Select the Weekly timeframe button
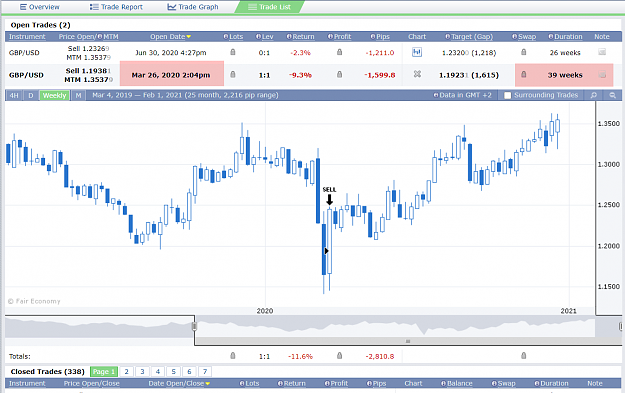Screen dimensions: 625x393 tap(55, 96)
